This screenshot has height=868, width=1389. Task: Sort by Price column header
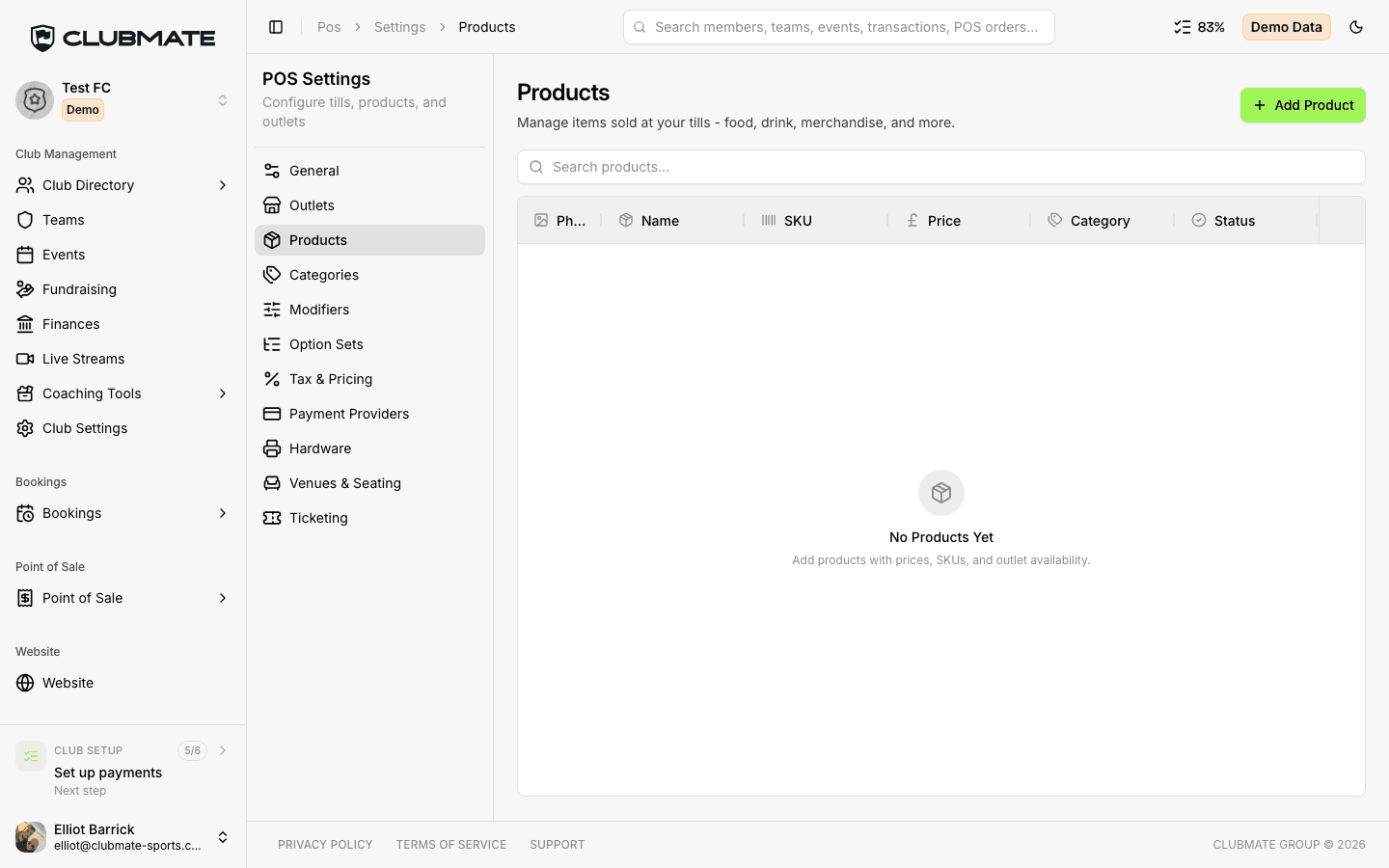click(x=960, y=221)
